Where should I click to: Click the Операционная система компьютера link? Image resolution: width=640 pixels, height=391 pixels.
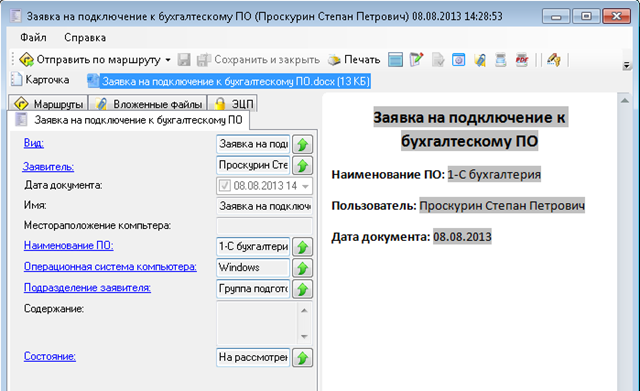tap(110, 267)
